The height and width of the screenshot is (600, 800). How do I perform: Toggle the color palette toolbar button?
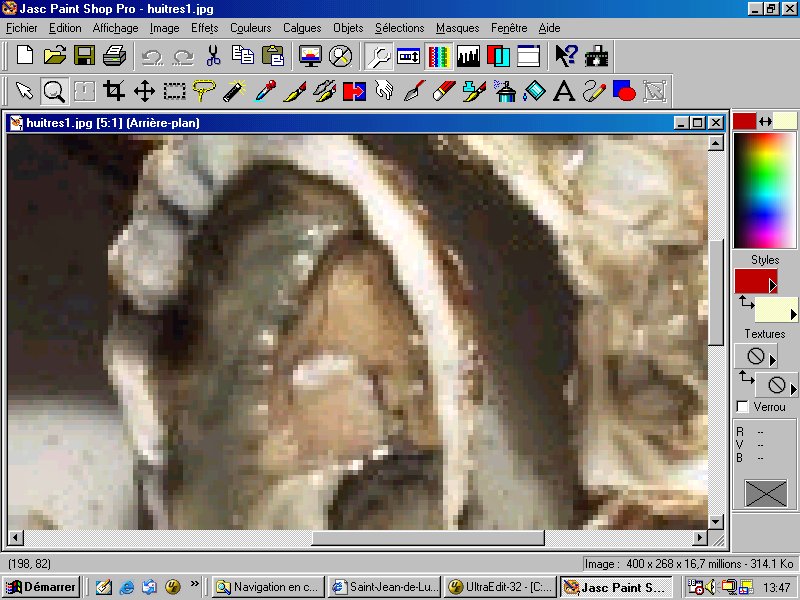pyautogui.click(x=439, y=56)
